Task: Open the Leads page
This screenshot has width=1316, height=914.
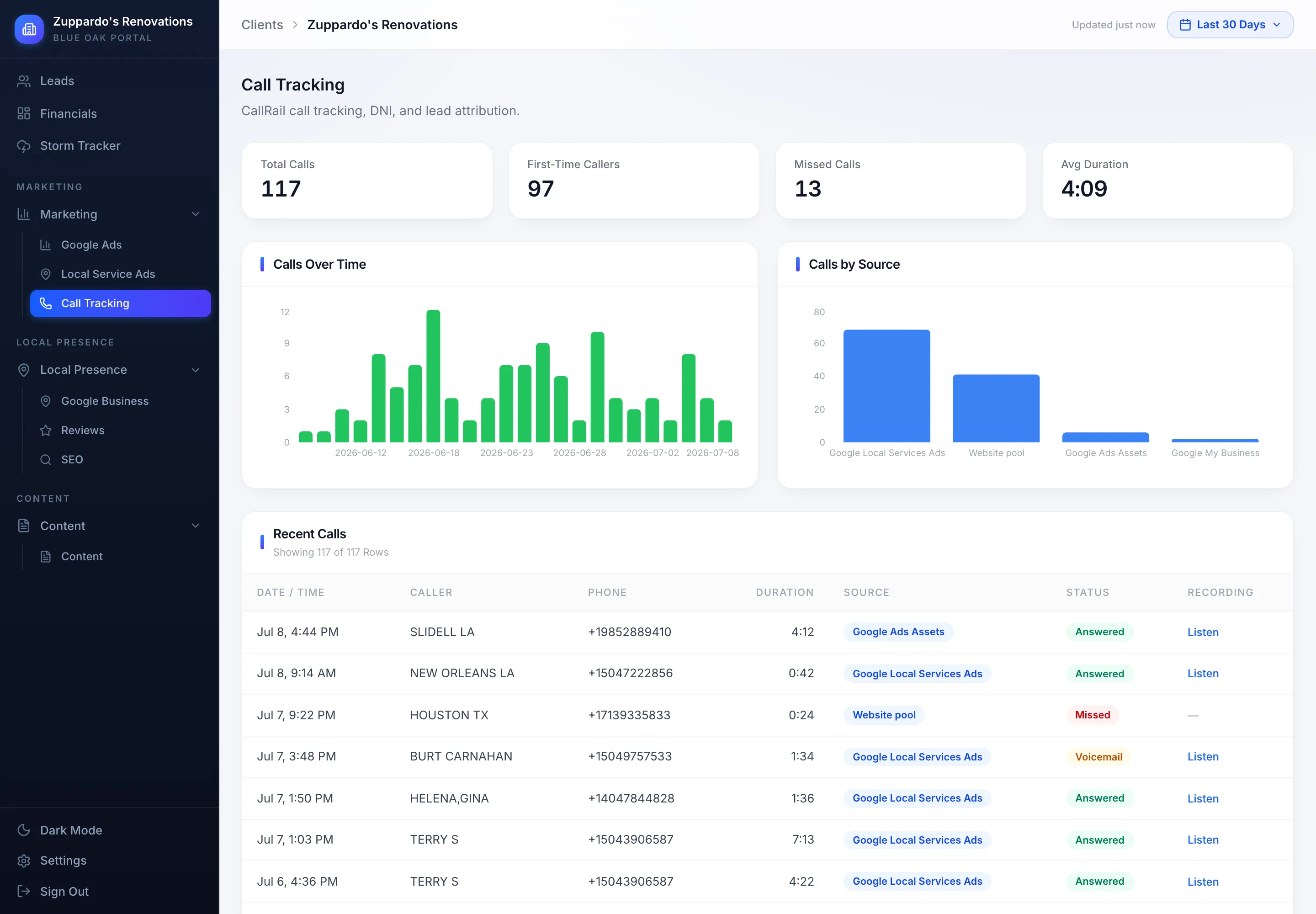Action: click(109, 81)
